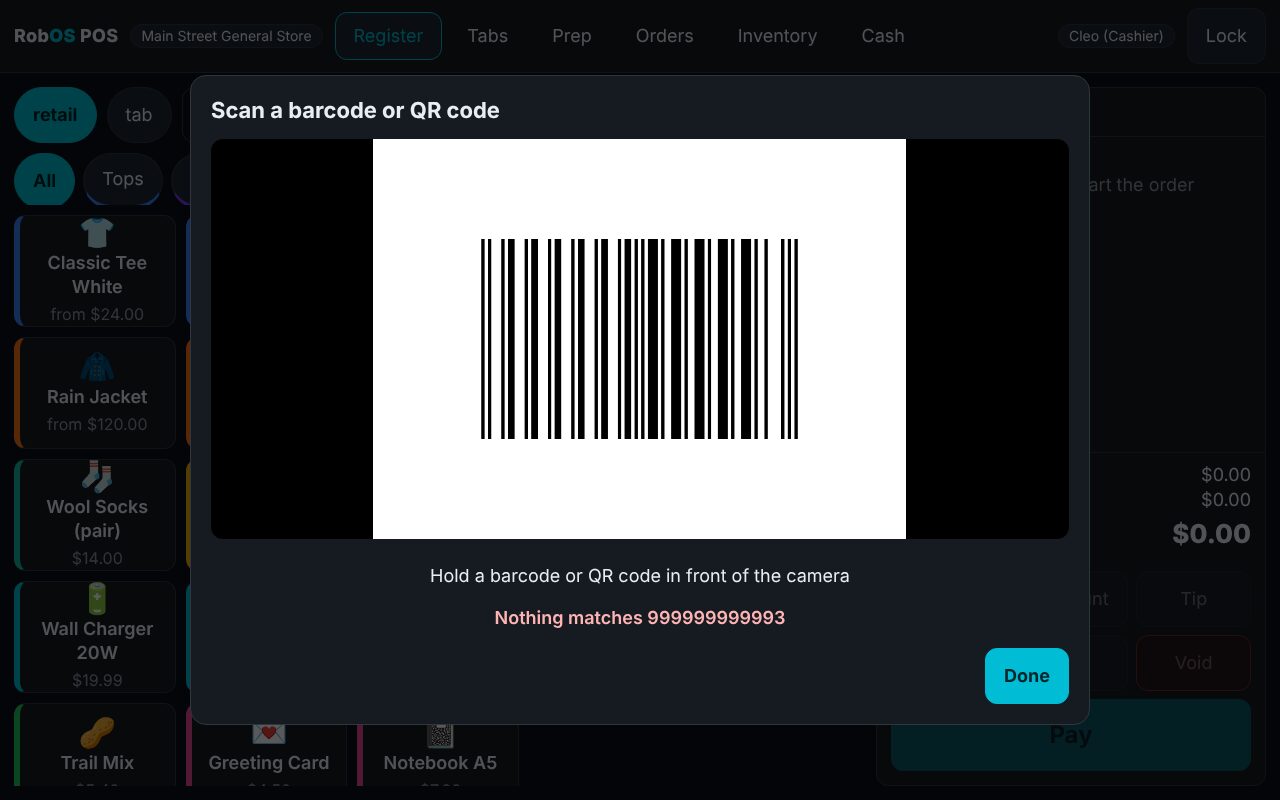The width and height of the screenshot is (1280, 800).
Task: Switch to the tab order mode toggle
Action: click(139, 115)
